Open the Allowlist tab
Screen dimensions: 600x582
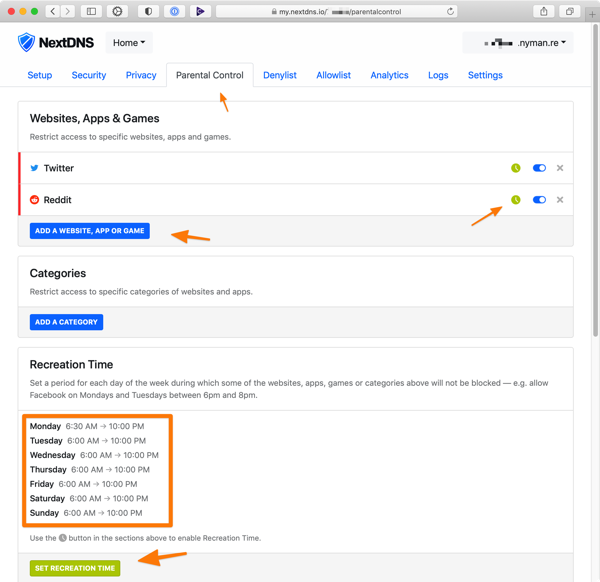333,75
